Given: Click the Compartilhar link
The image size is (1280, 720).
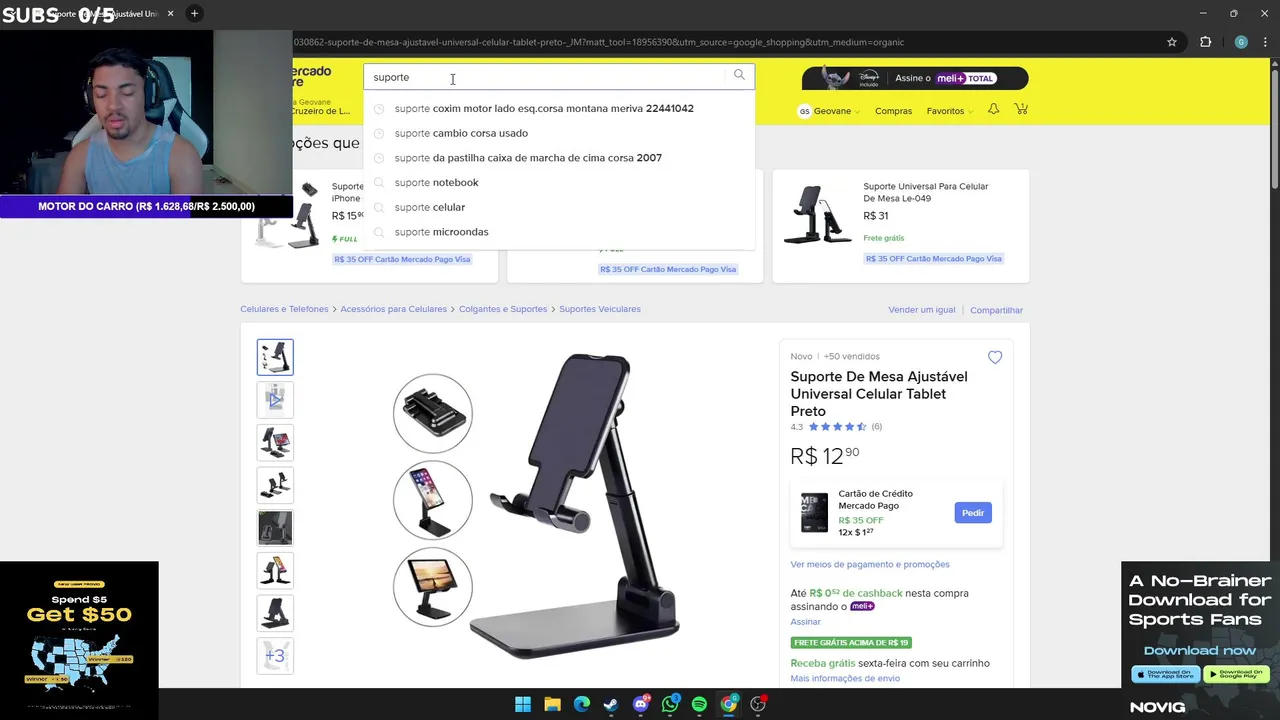Looking at the screenshot, I should [x=996, y=310].
